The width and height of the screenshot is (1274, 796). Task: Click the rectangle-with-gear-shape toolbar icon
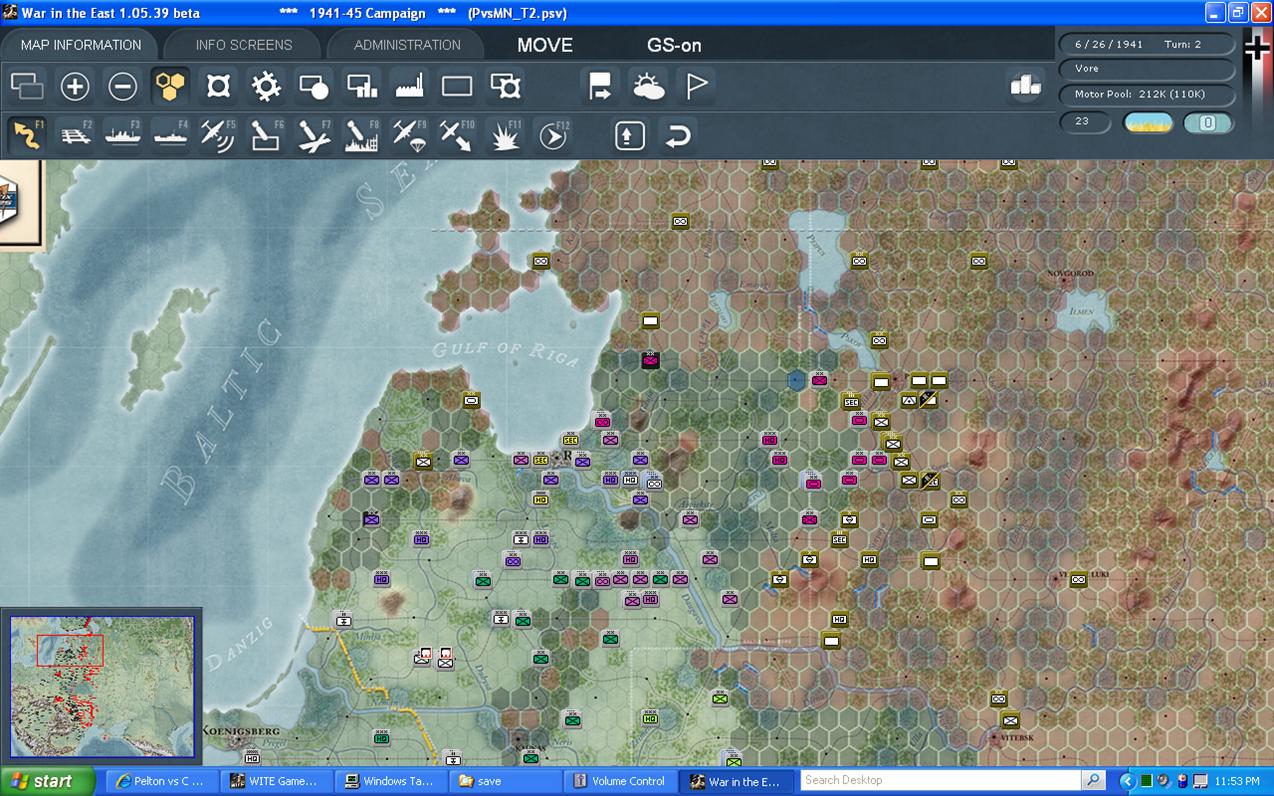(505, 86)
